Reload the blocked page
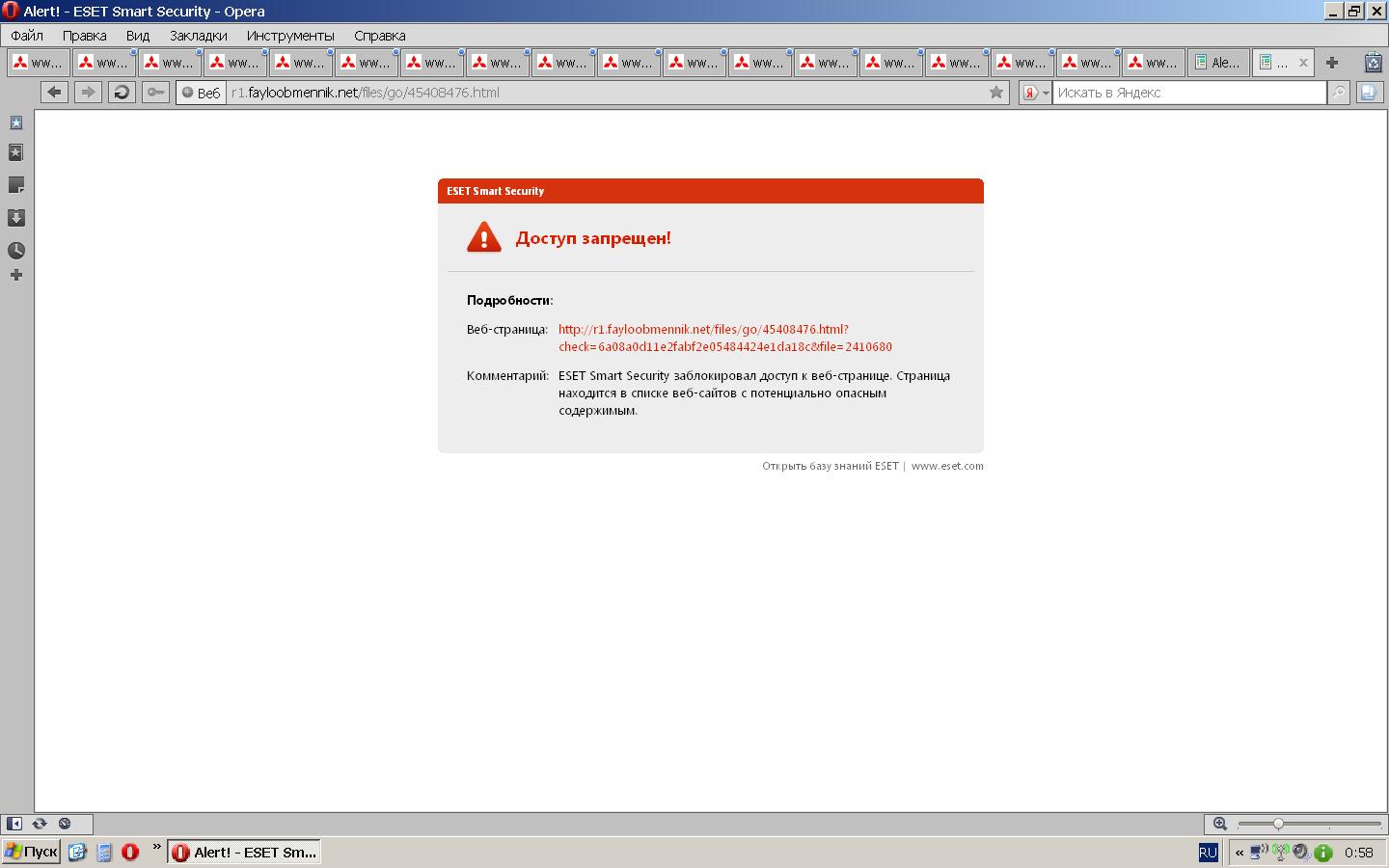 121,93
